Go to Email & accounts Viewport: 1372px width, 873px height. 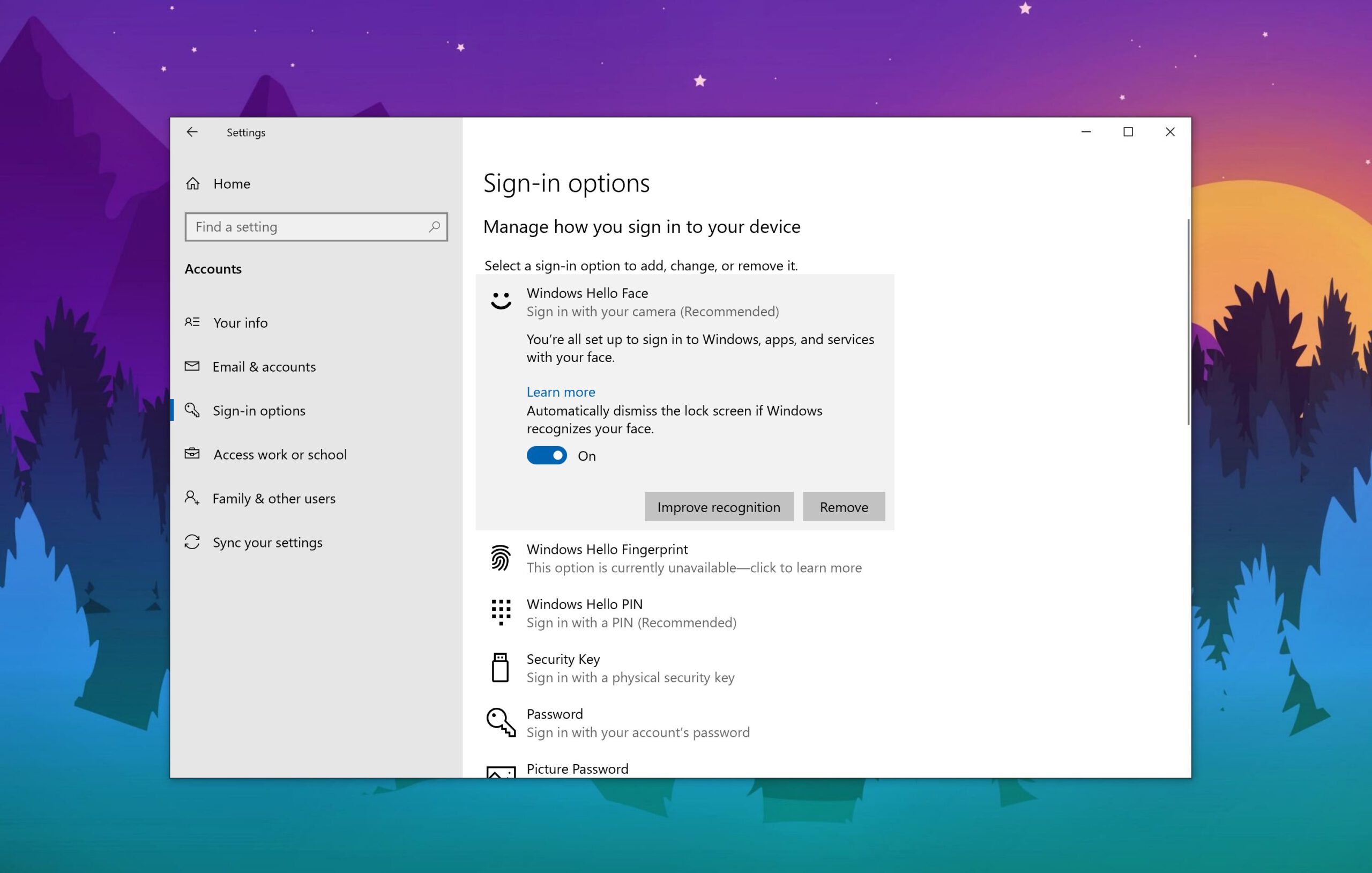click(x=316, y=366)
